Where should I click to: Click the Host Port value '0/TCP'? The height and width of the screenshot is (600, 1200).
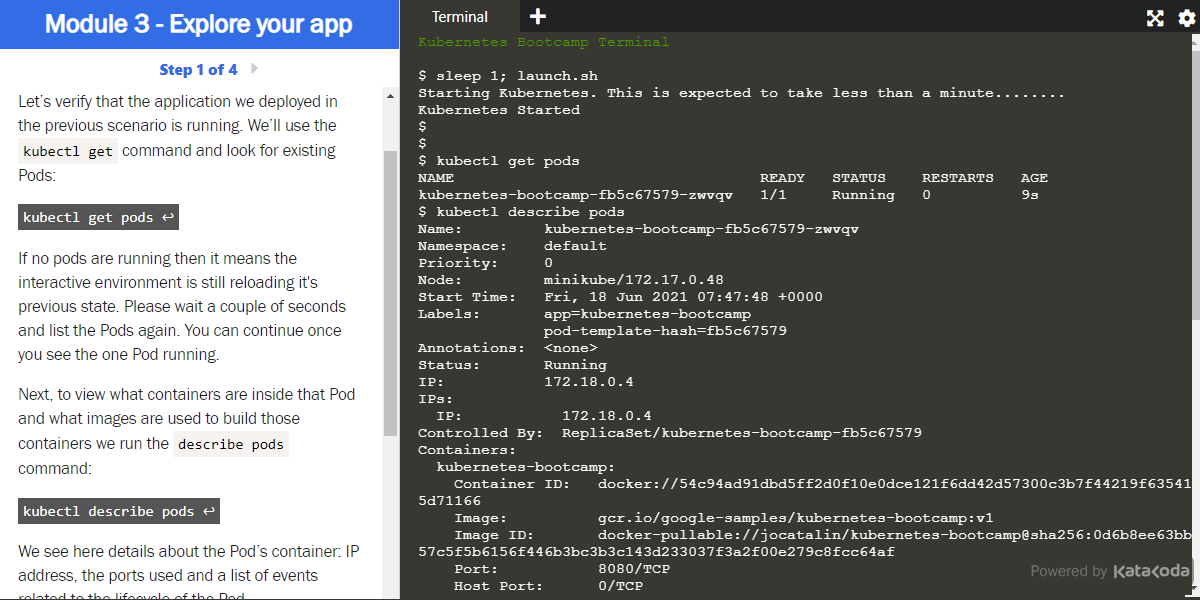(620, 586)
